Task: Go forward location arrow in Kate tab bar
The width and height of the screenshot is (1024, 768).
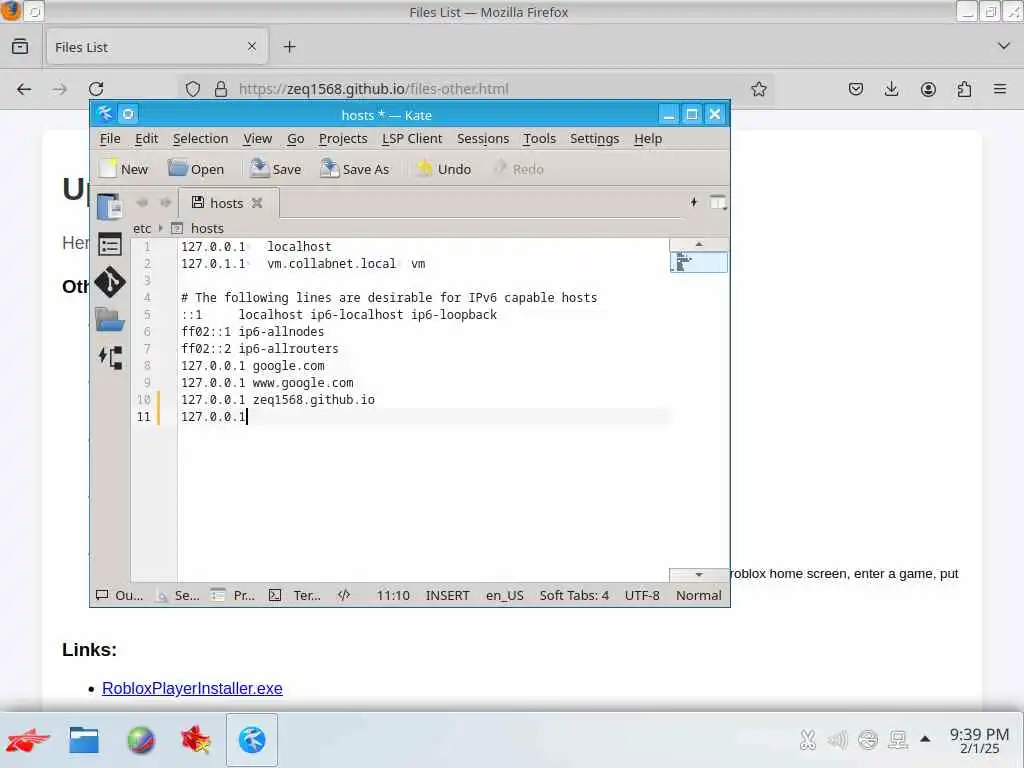Action: click(x=165, y=203)
